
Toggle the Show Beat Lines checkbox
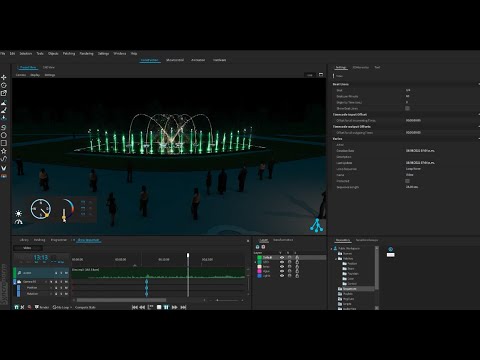407,108
